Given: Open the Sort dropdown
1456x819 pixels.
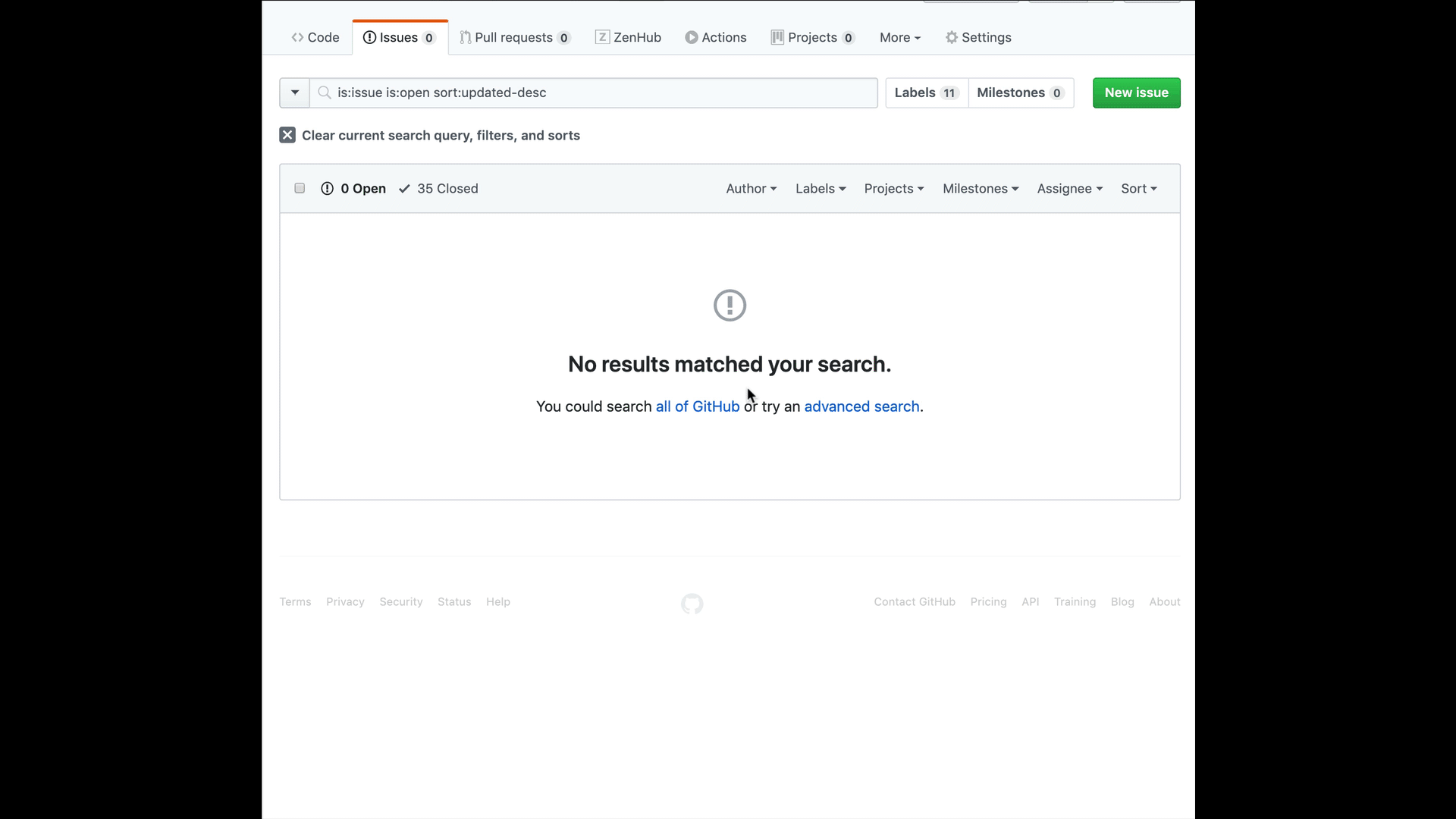Looking at the screenshot, I should 1138,188.
